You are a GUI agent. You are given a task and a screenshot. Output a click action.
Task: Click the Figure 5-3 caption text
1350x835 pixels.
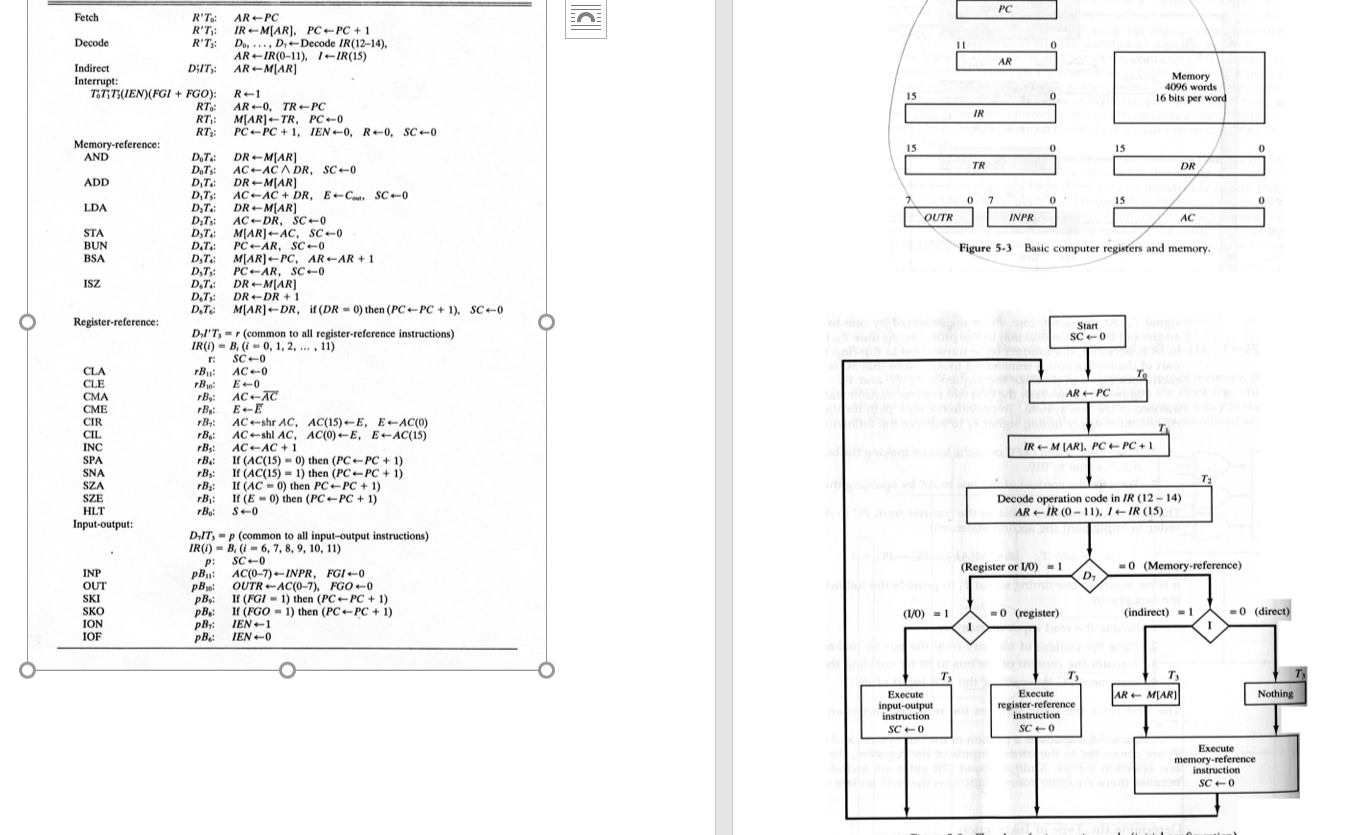[x=1085, y=248]
